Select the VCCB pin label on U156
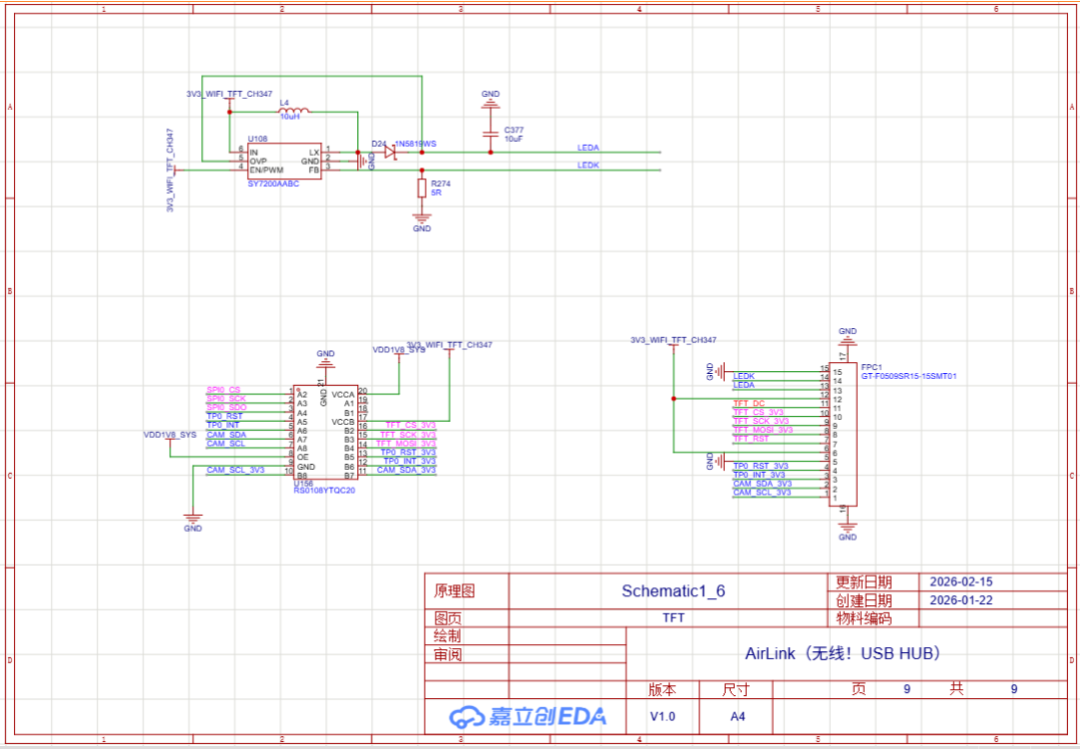 click(343, 422)
